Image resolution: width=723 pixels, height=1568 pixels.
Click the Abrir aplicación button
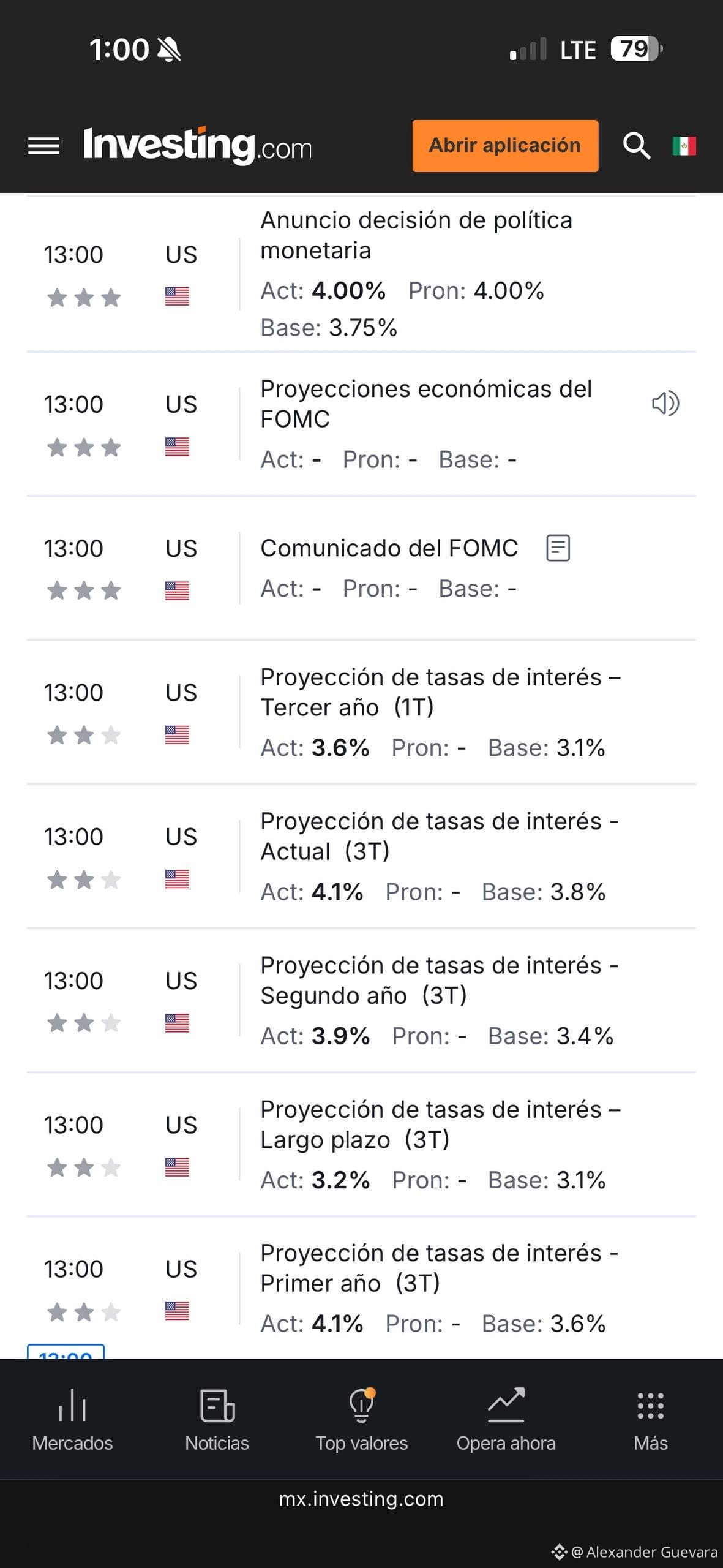tap(505, 146)
